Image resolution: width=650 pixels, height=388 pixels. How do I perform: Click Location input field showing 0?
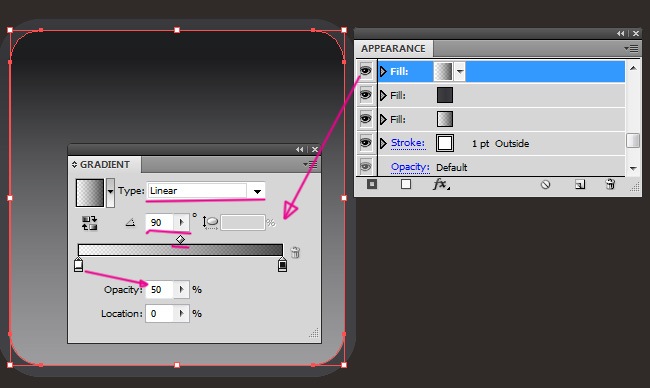point(160,313)
